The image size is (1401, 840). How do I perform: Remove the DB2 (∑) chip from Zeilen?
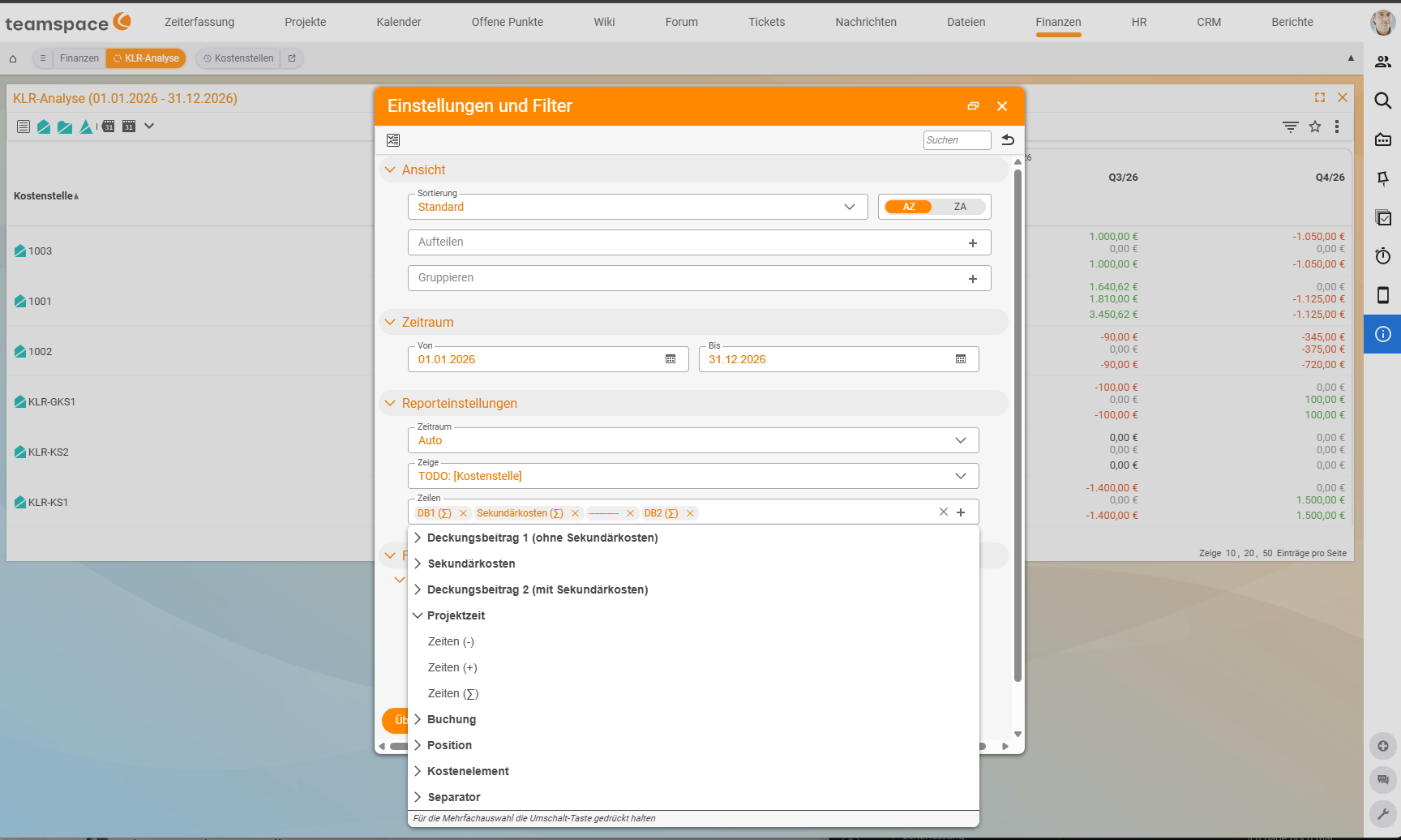coord(690,513)
